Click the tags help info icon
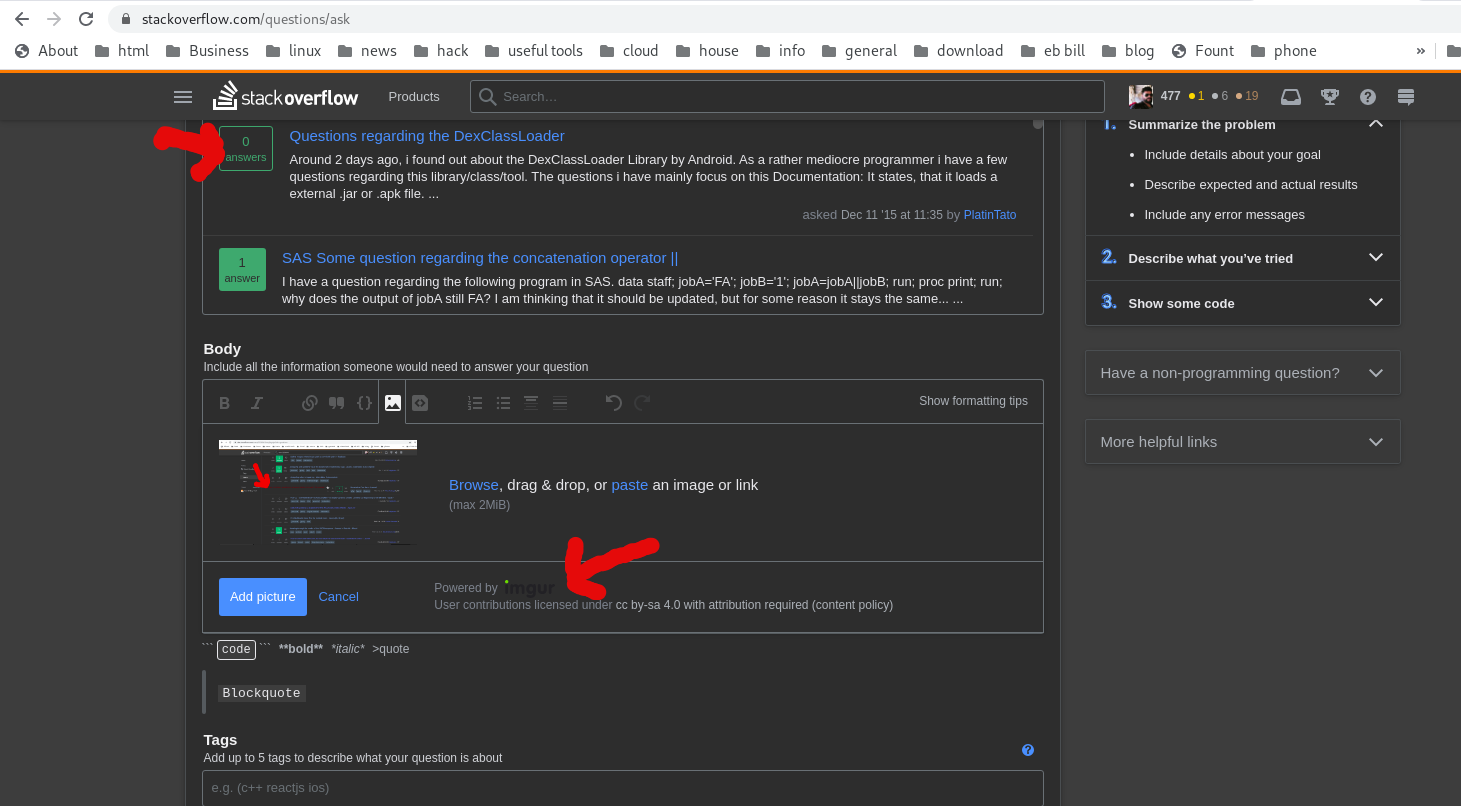The image size is (1461, 806). tap(1028, 750)
